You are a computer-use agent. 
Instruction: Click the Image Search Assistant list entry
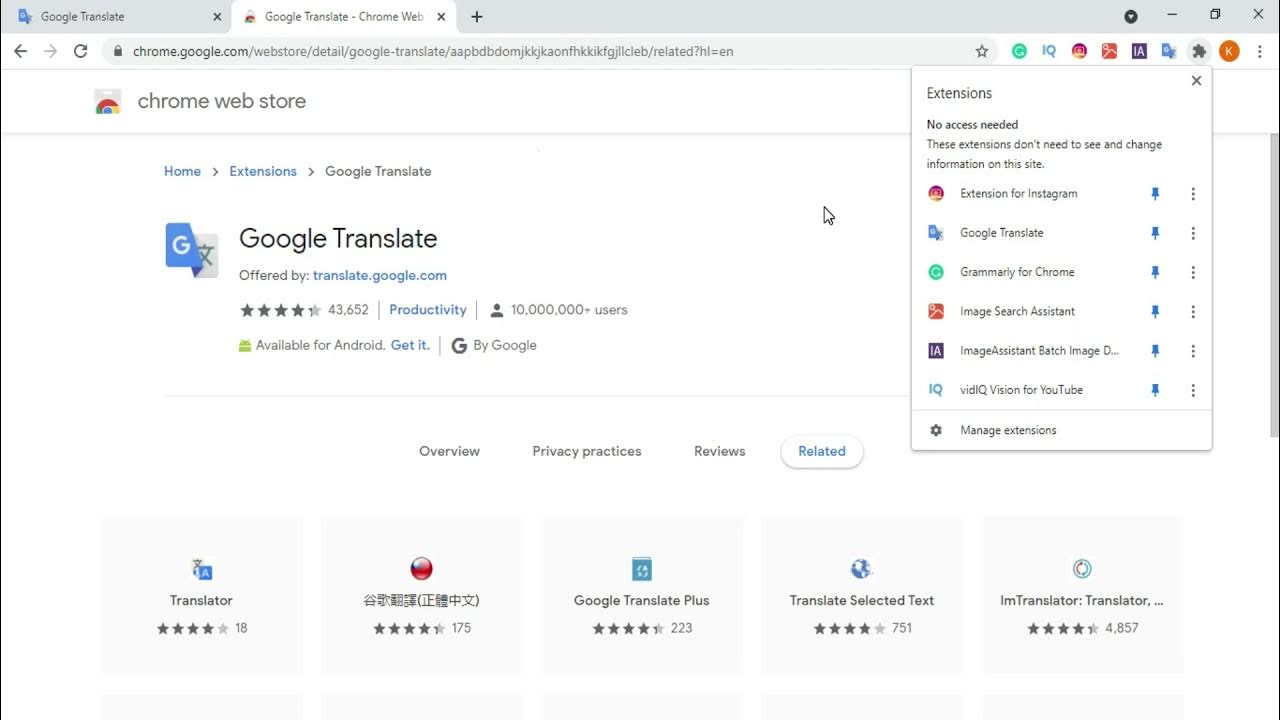tap(1017, 312)
